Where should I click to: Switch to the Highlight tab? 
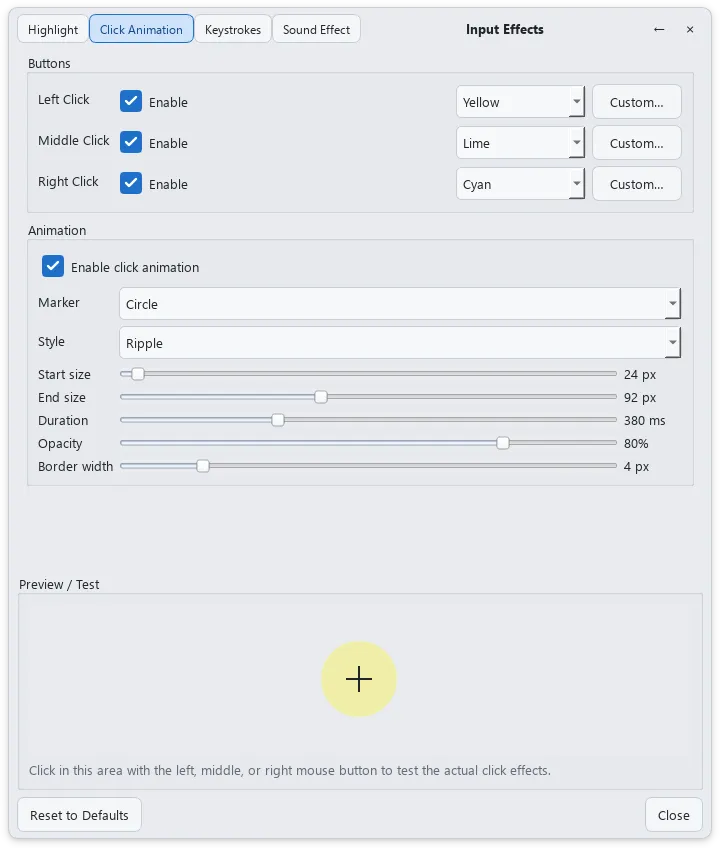click(53, 29)
